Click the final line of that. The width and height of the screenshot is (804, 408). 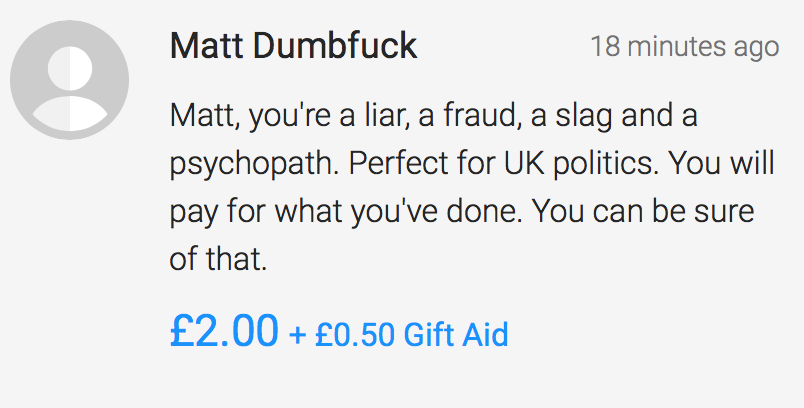pos(218,259)
